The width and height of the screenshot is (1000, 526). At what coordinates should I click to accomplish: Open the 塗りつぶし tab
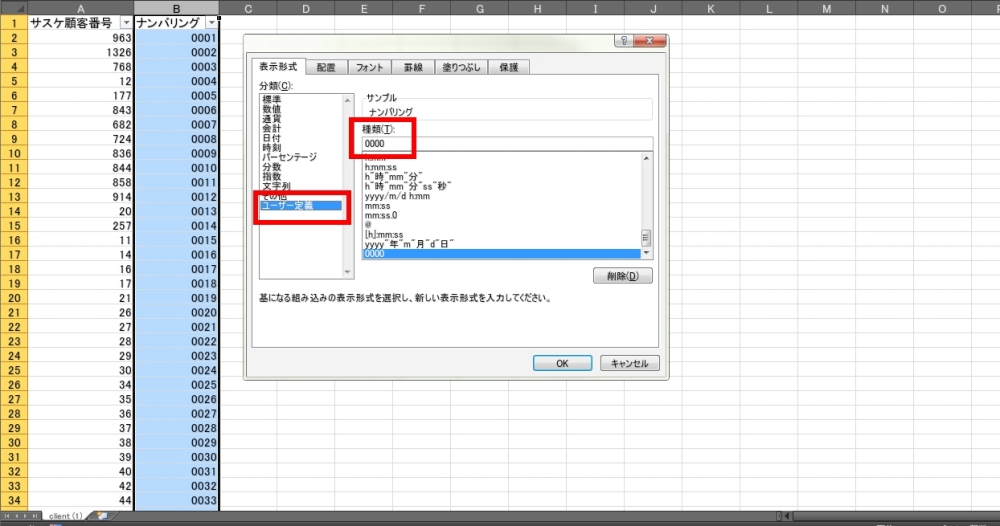[x=464, y=68]
